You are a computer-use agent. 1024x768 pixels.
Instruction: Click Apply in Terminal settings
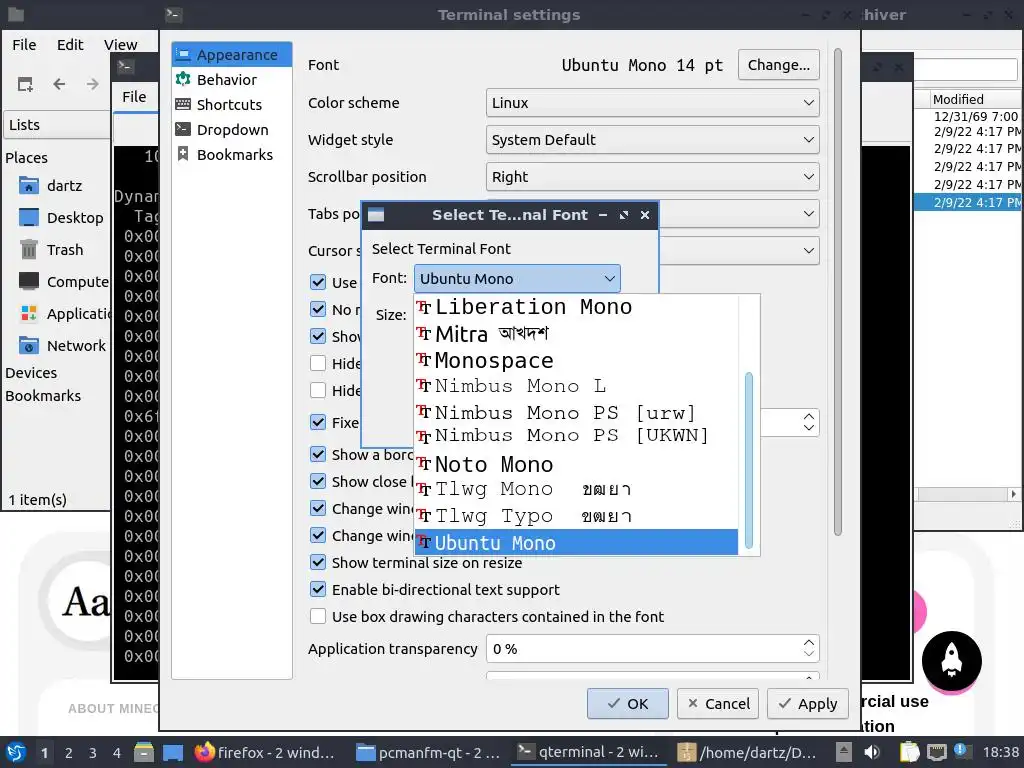[808, 703]
